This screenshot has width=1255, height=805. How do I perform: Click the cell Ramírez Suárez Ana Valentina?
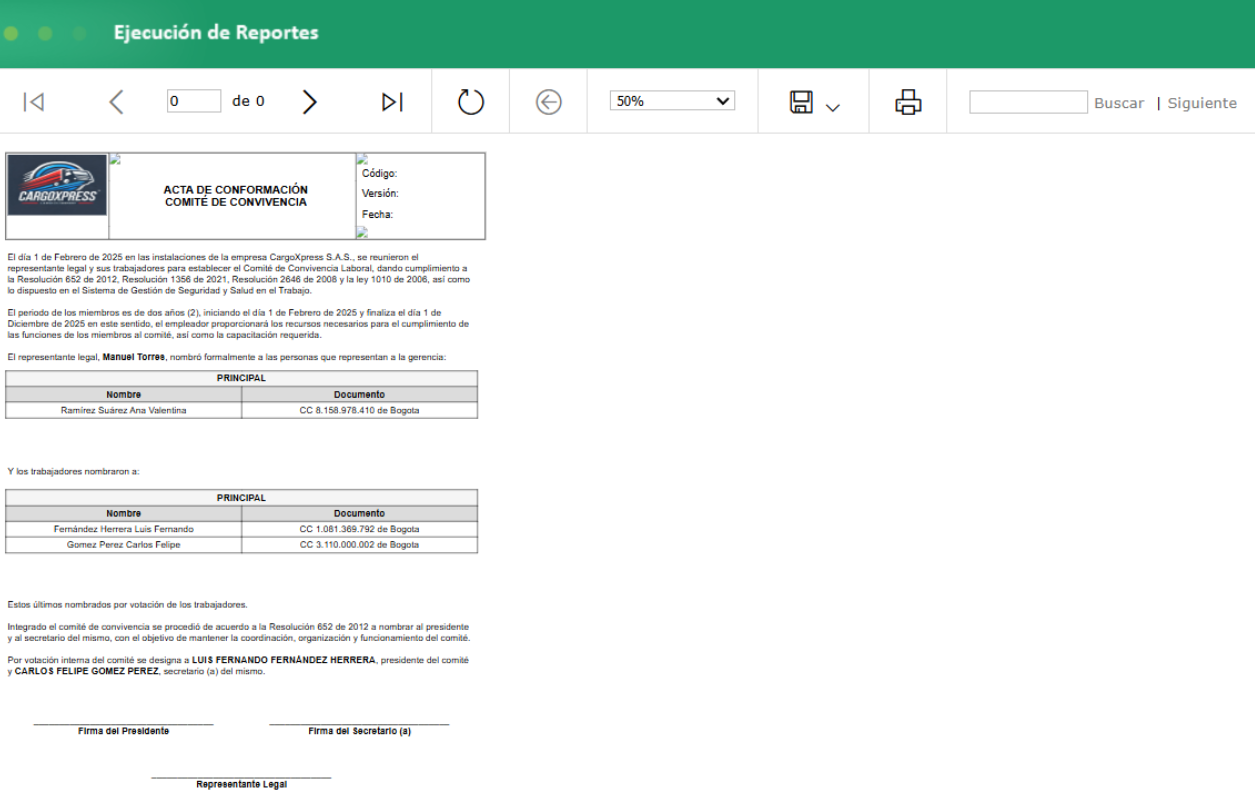123,410
